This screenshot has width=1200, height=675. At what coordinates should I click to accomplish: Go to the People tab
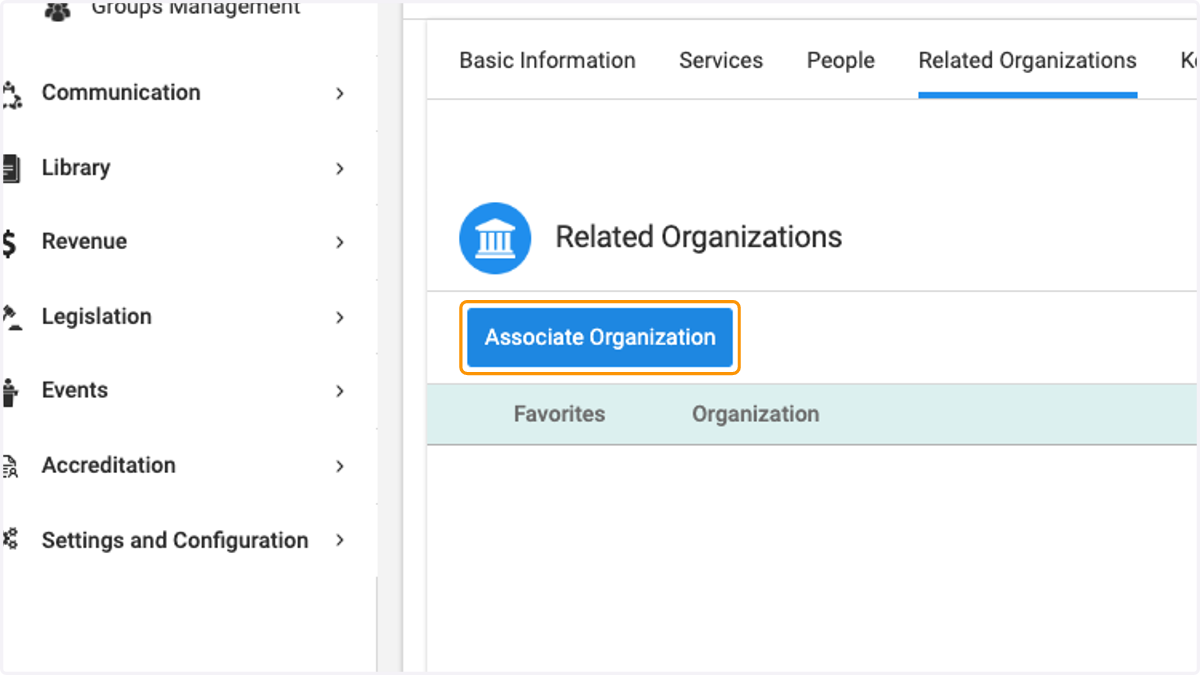coord(841,61)
